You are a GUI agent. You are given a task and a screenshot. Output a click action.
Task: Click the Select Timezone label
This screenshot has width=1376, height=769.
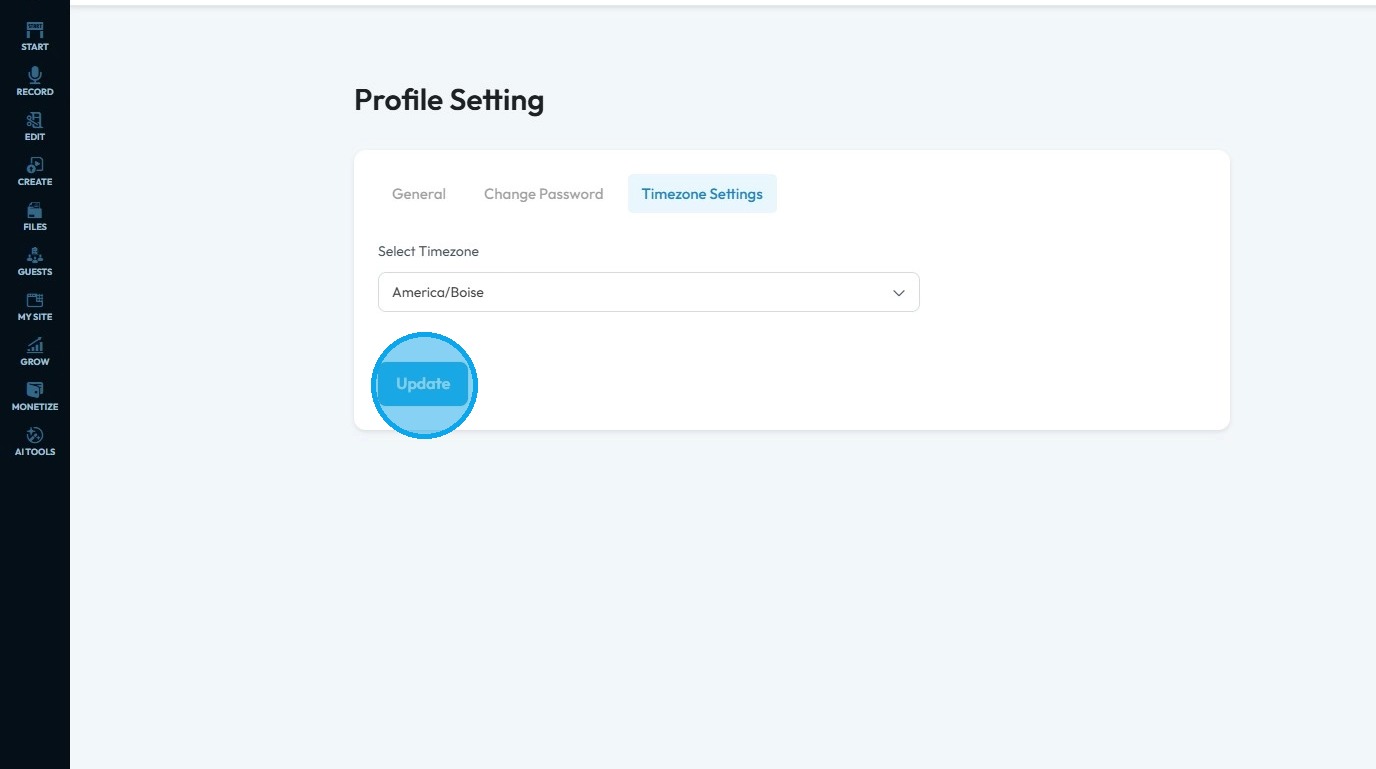click(428, 252)
